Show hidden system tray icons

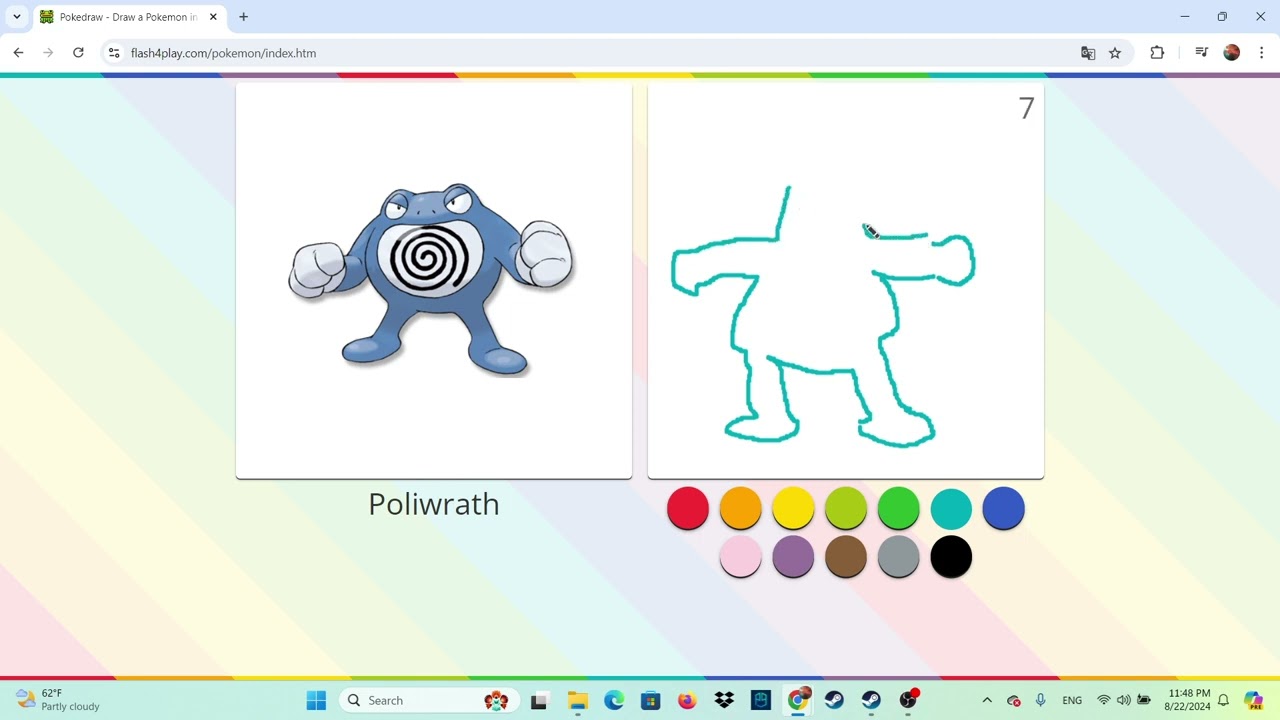click(x=987, y=700)
